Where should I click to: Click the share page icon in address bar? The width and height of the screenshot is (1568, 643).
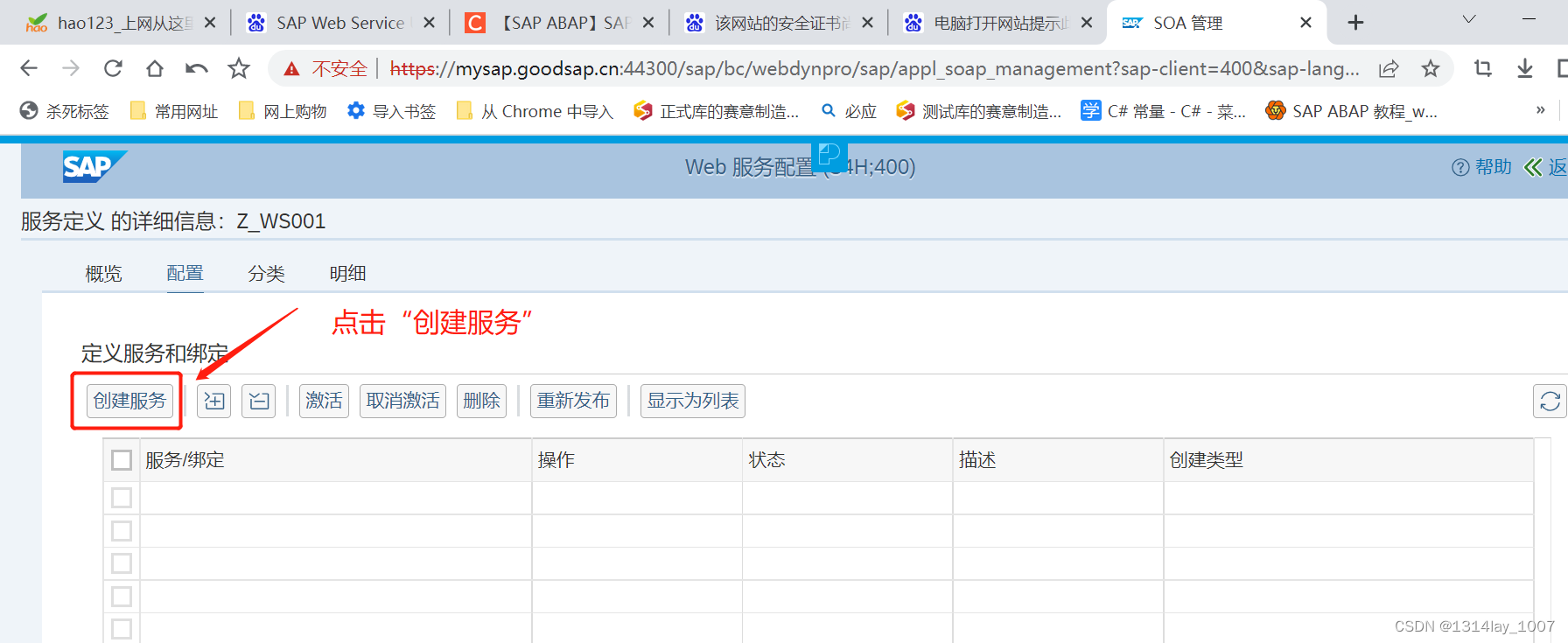tap(1389, 68)
